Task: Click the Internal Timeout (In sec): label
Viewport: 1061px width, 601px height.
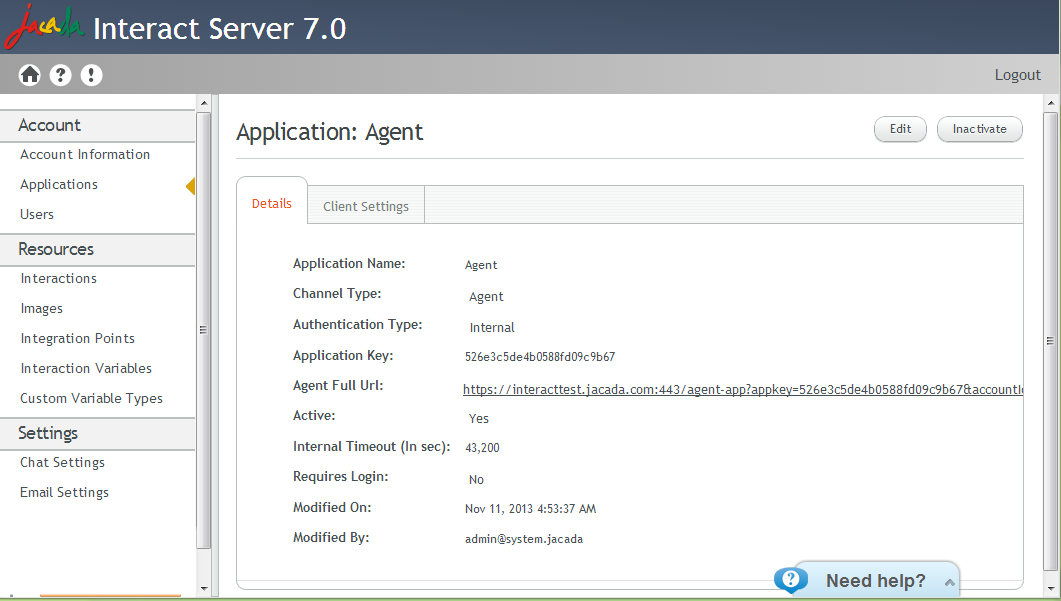Action: (371, 447)
